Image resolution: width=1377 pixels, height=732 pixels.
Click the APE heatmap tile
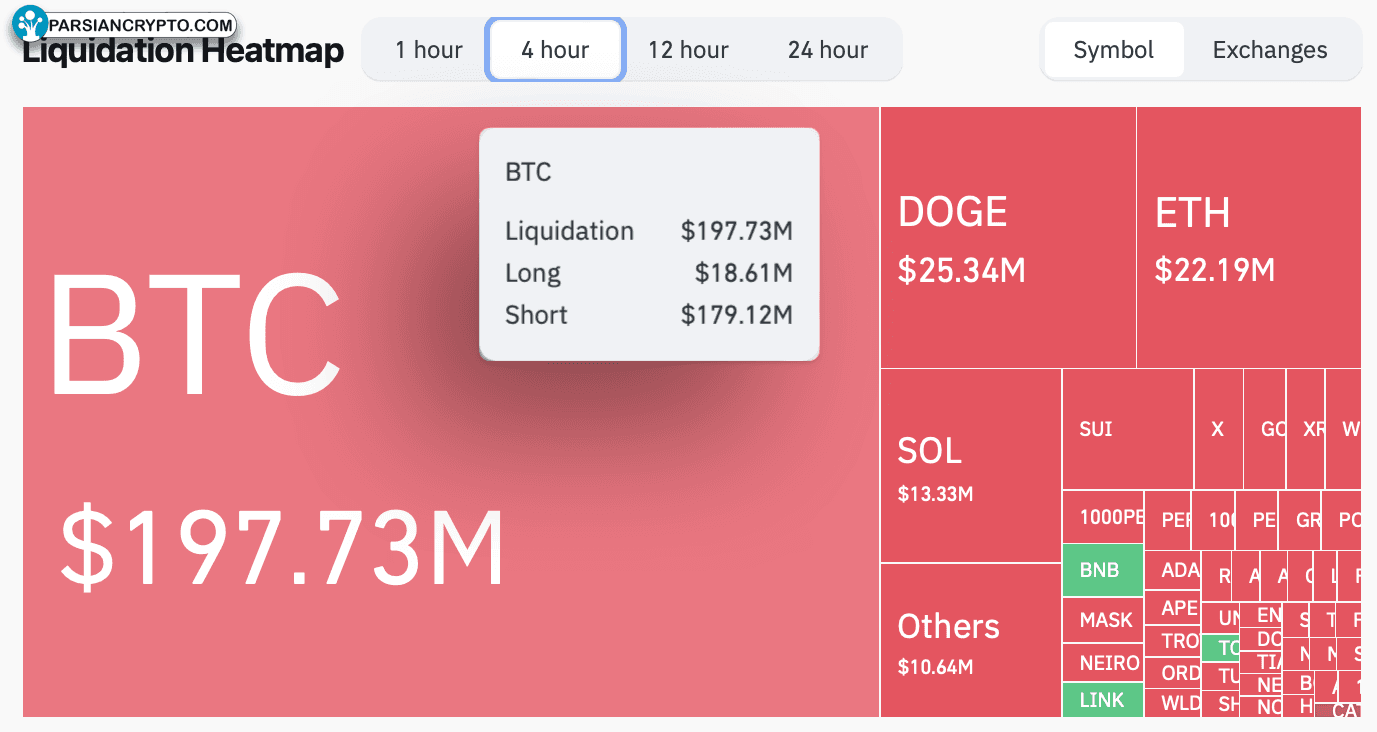click(x=1172, y=608)
